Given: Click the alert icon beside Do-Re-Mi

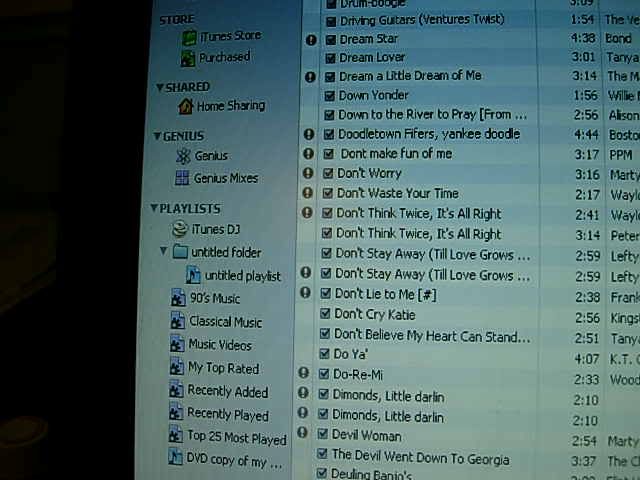Looking at the screenshot, I should click(303, 372).
